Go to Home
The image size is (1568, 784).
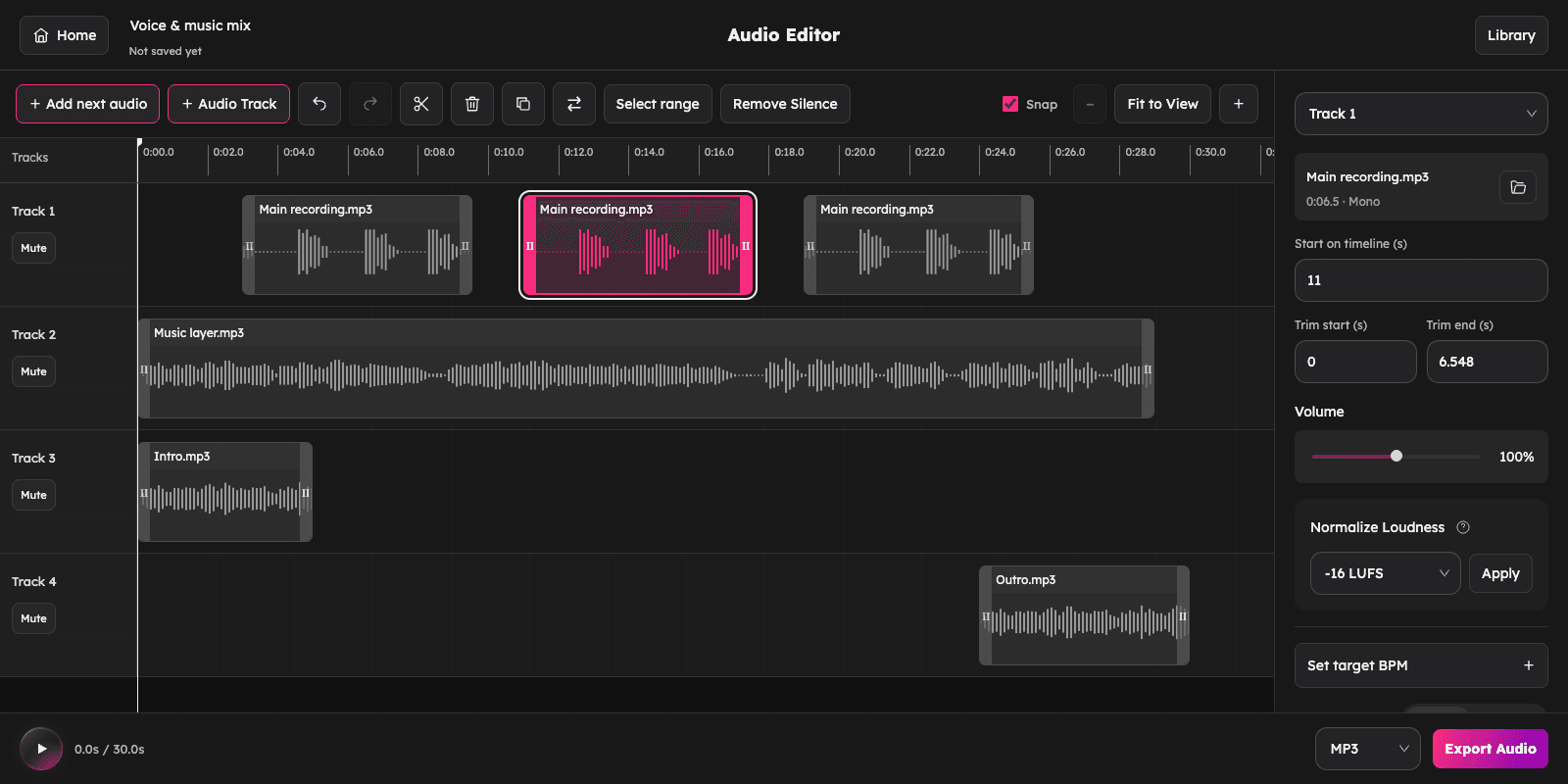tap(65, 35)
